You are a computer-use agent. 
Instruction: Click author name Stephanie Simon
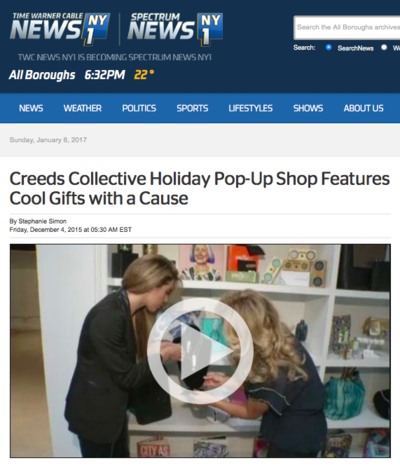coord(42,221)
